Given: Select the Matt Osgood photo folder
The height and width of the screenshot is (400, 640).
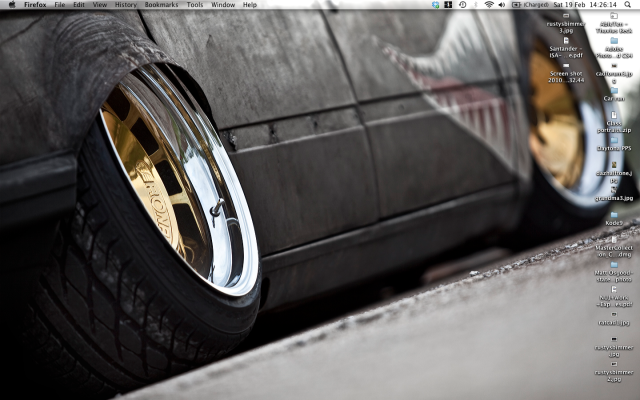Looking at the screenshot, I should (x=614, y=272).
